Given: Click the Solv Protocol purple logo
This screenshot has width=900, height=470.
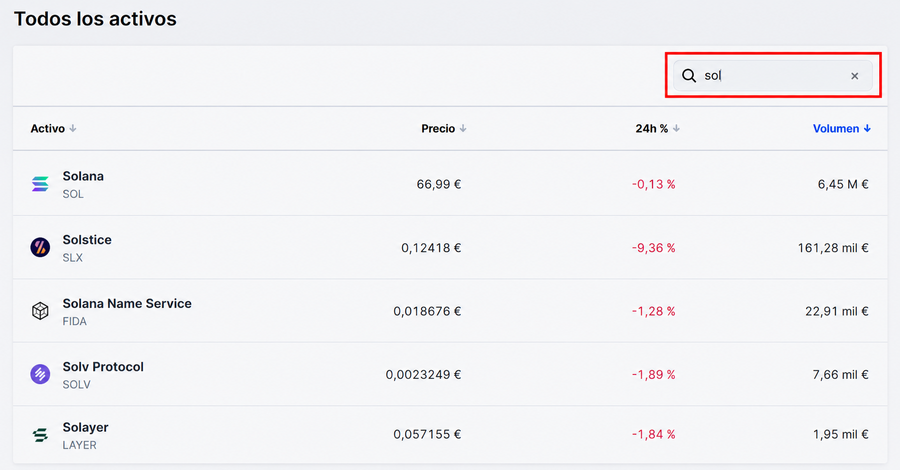Looking at the screenshot, I should click(x=40, y=374).
